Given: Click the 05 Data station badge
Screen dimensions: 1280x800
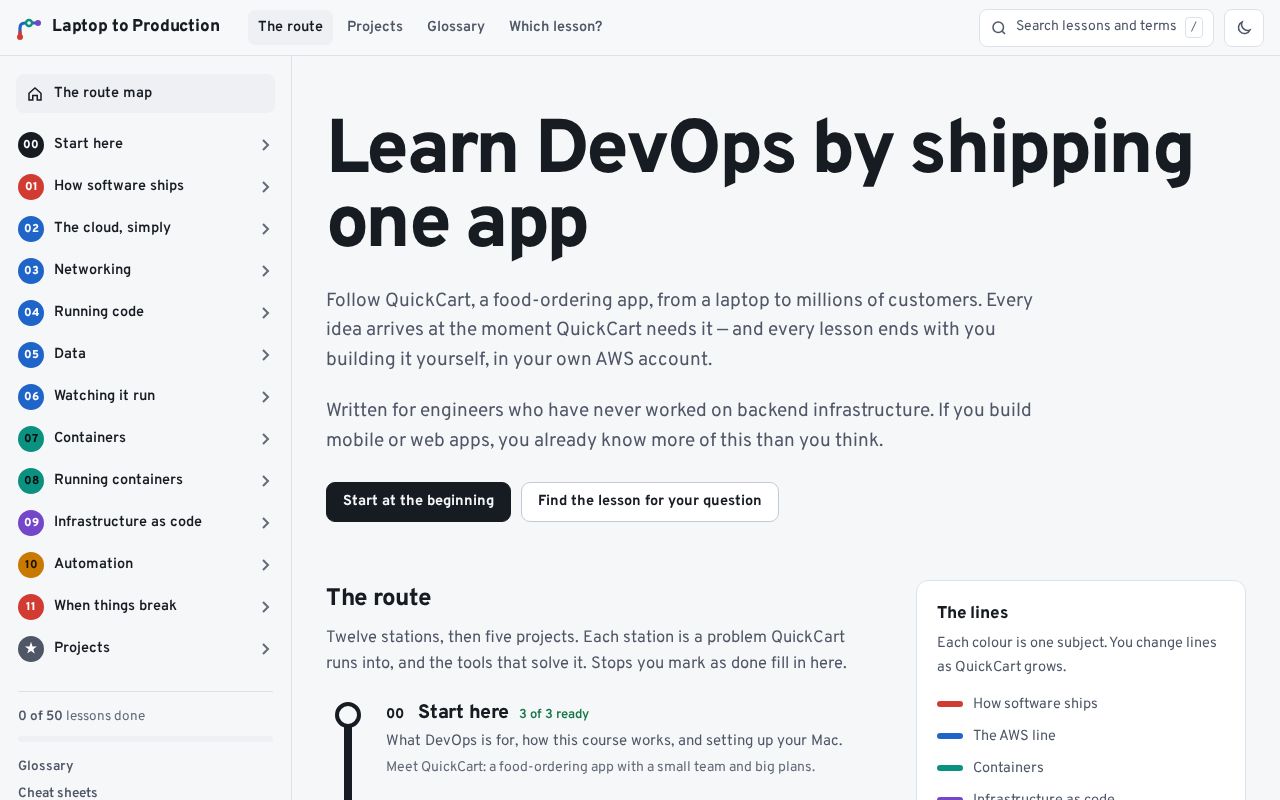Looking at the screenshot, I should pos(31,355).
